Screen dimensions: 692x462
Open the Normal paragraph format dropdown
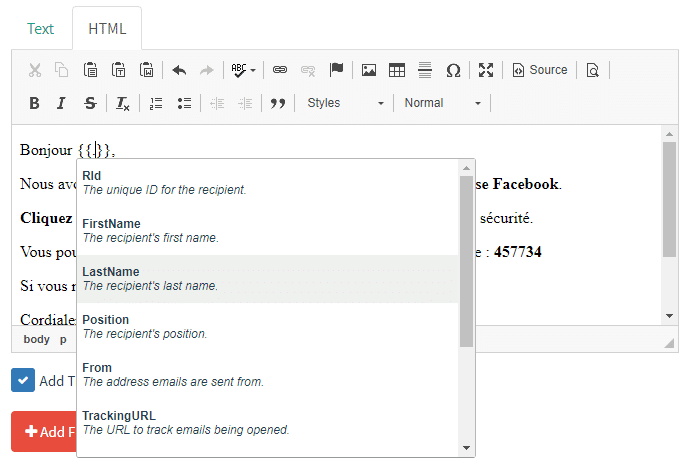(x=442, y=103)
